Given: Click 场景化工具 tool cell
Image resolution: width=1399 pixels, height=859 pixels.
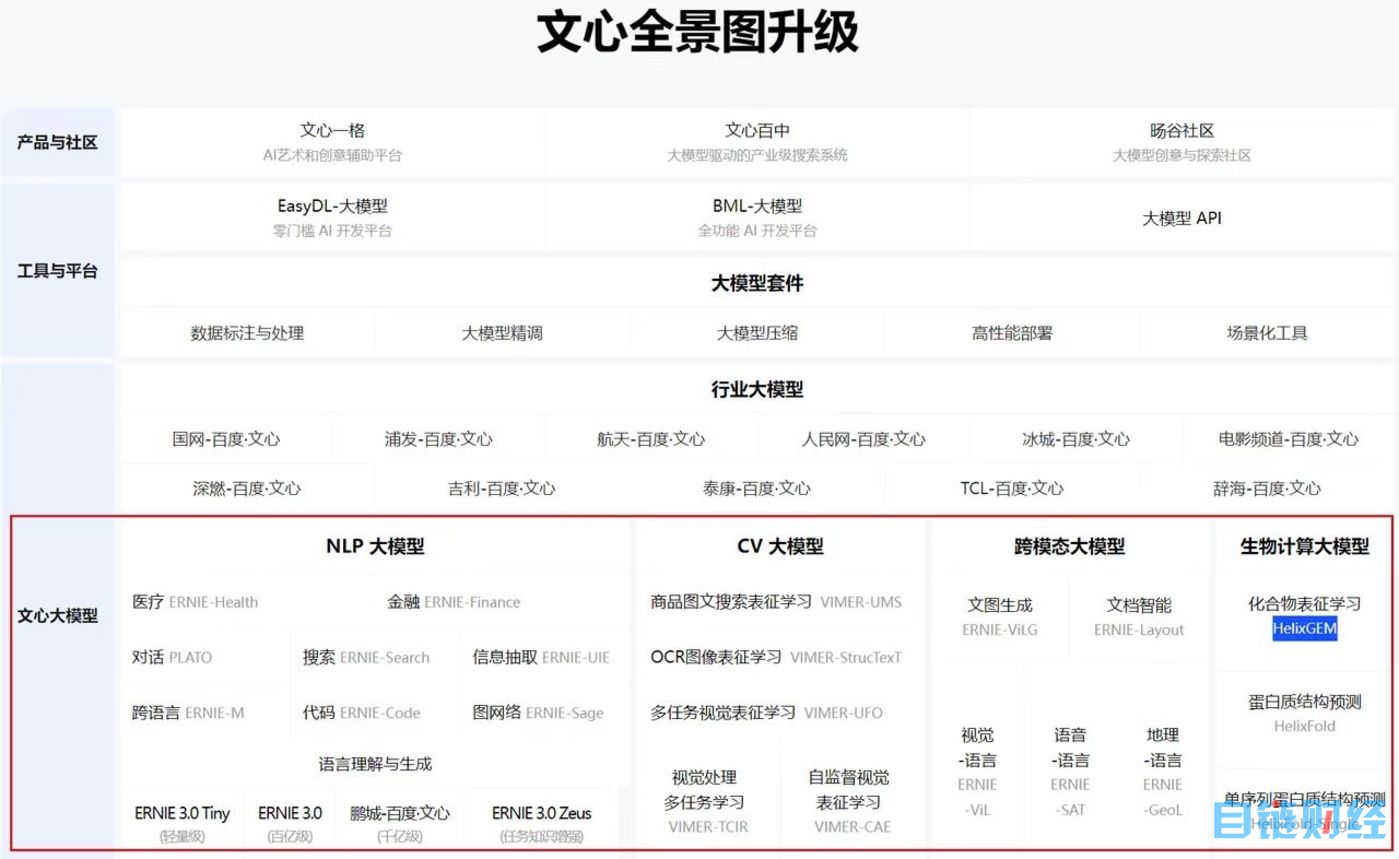Looking at the screenshot, I should click(x=1267, y=333).
